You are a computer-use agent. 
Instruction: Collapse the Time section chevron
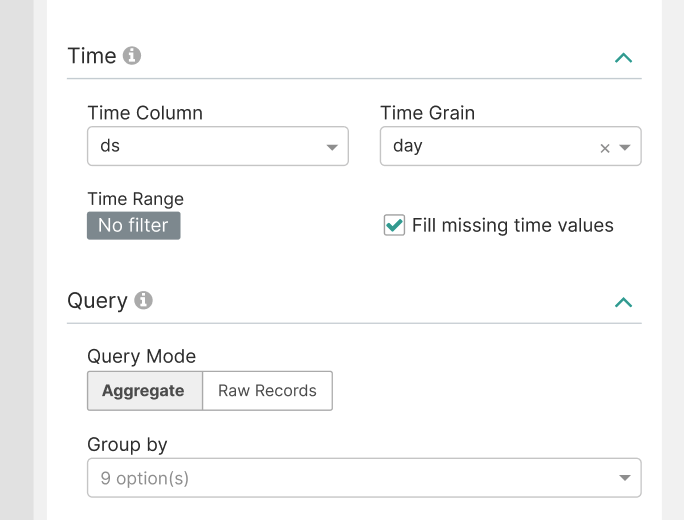[x=623, y=57]
